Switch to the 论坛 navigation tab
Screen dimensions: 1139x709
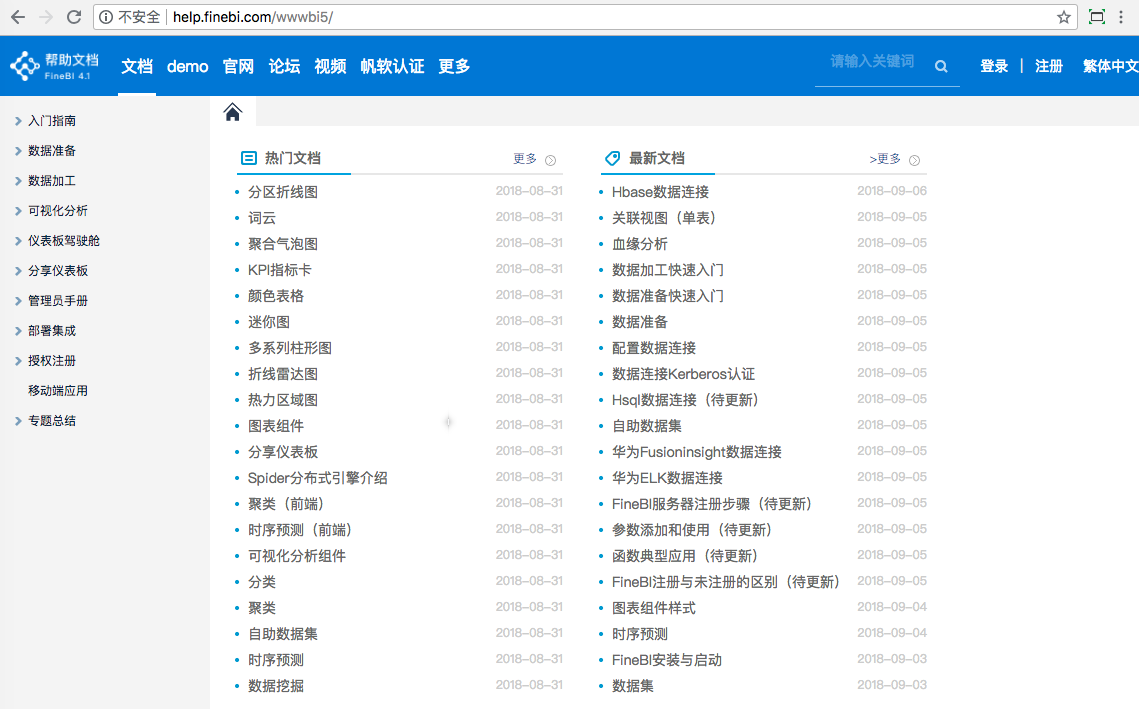point(284,66)
